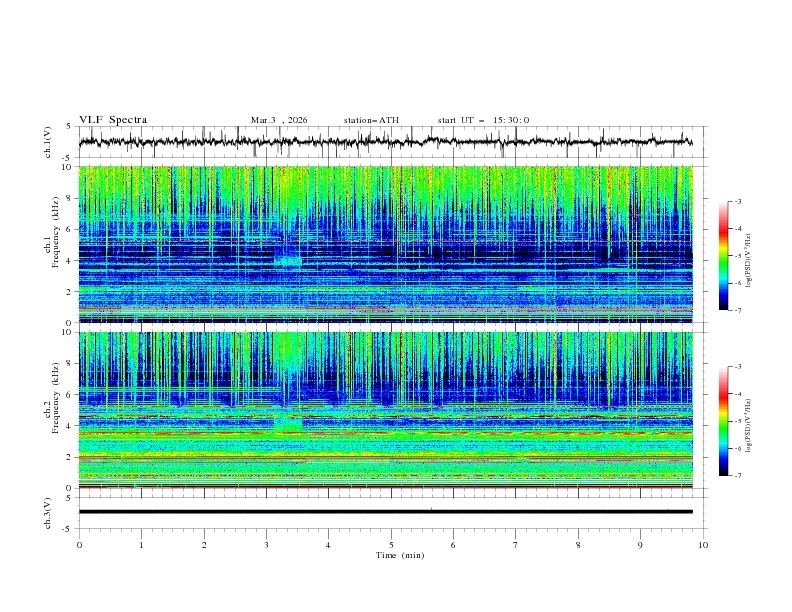Click the time axis tick label '8'
The image size is (792, 612).
[578, 545]
